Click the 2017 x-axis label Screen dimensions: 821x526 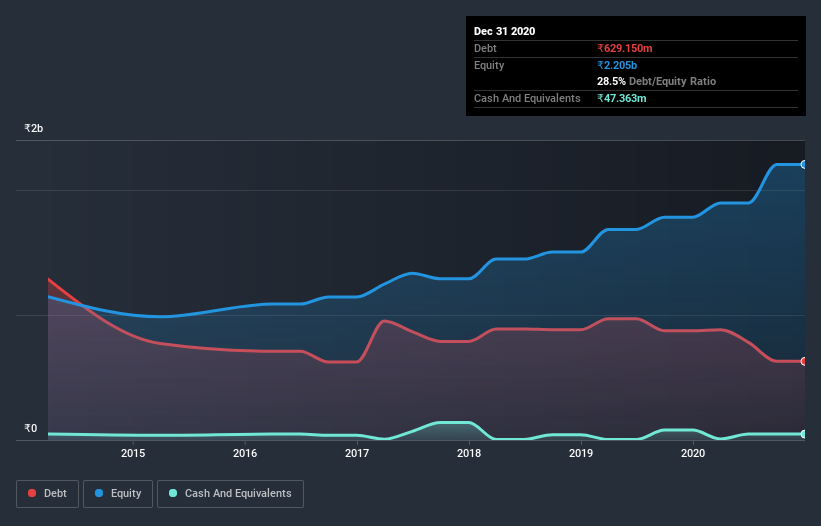pyautogui.click(x=357, y=453)
